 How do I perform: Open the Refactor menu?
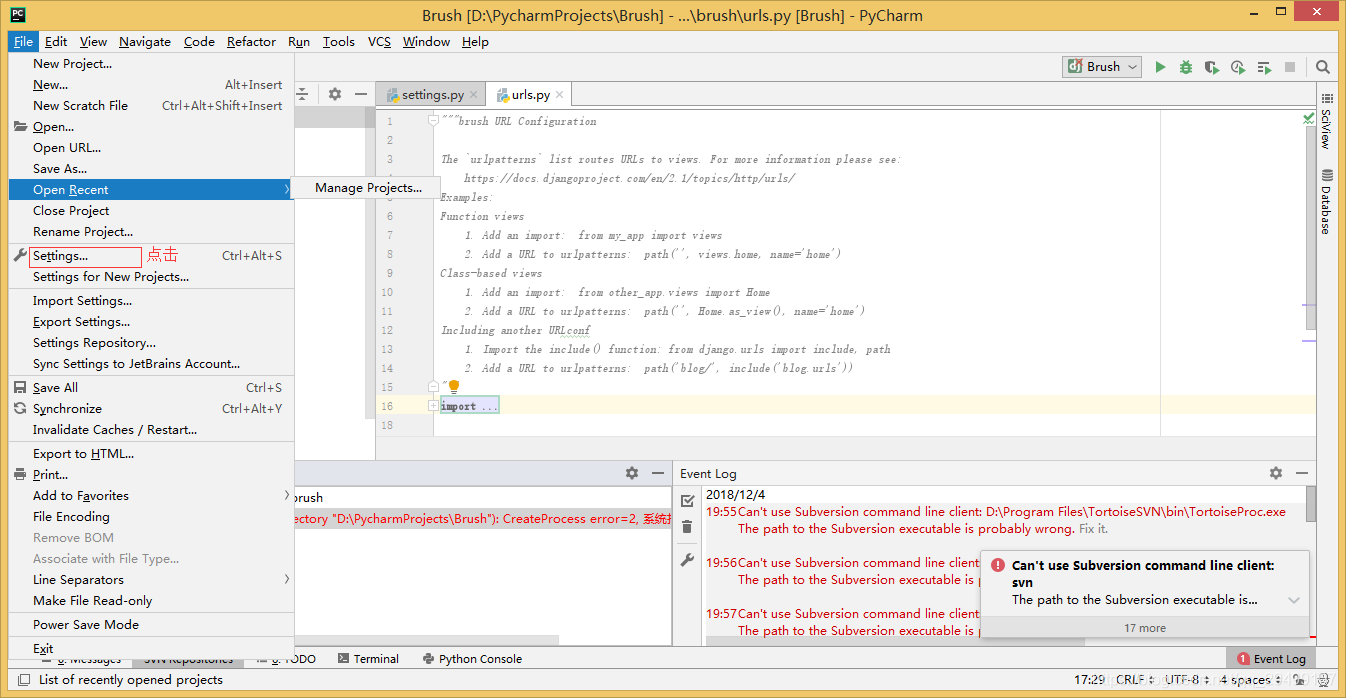tap(251, 42)
